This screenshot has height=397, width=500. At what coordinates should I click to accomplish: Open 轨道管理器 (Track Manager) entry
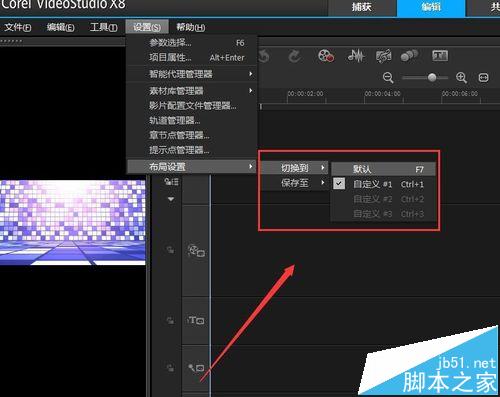[x=192, y=120]
